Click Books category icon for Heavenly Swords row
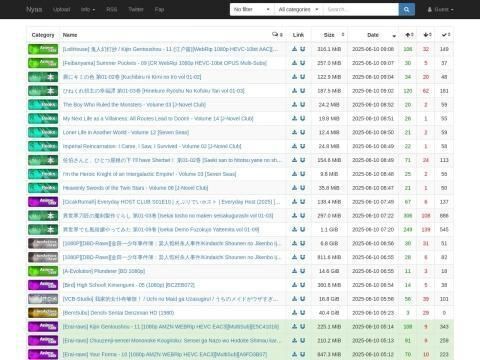Screen dimensions: 480x360 pyautogui.click(x=43, y=188)
